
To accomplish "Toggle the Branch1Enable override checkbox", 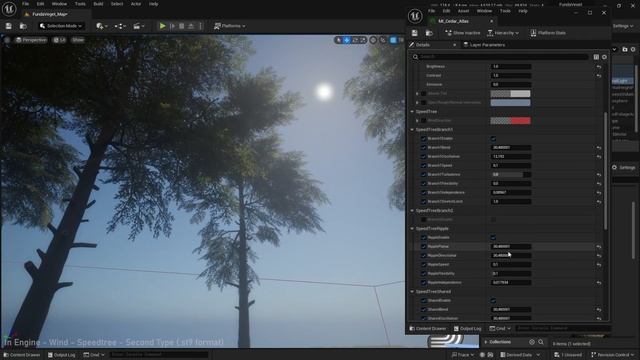I will pyautogui.click(x=424, y=139).
